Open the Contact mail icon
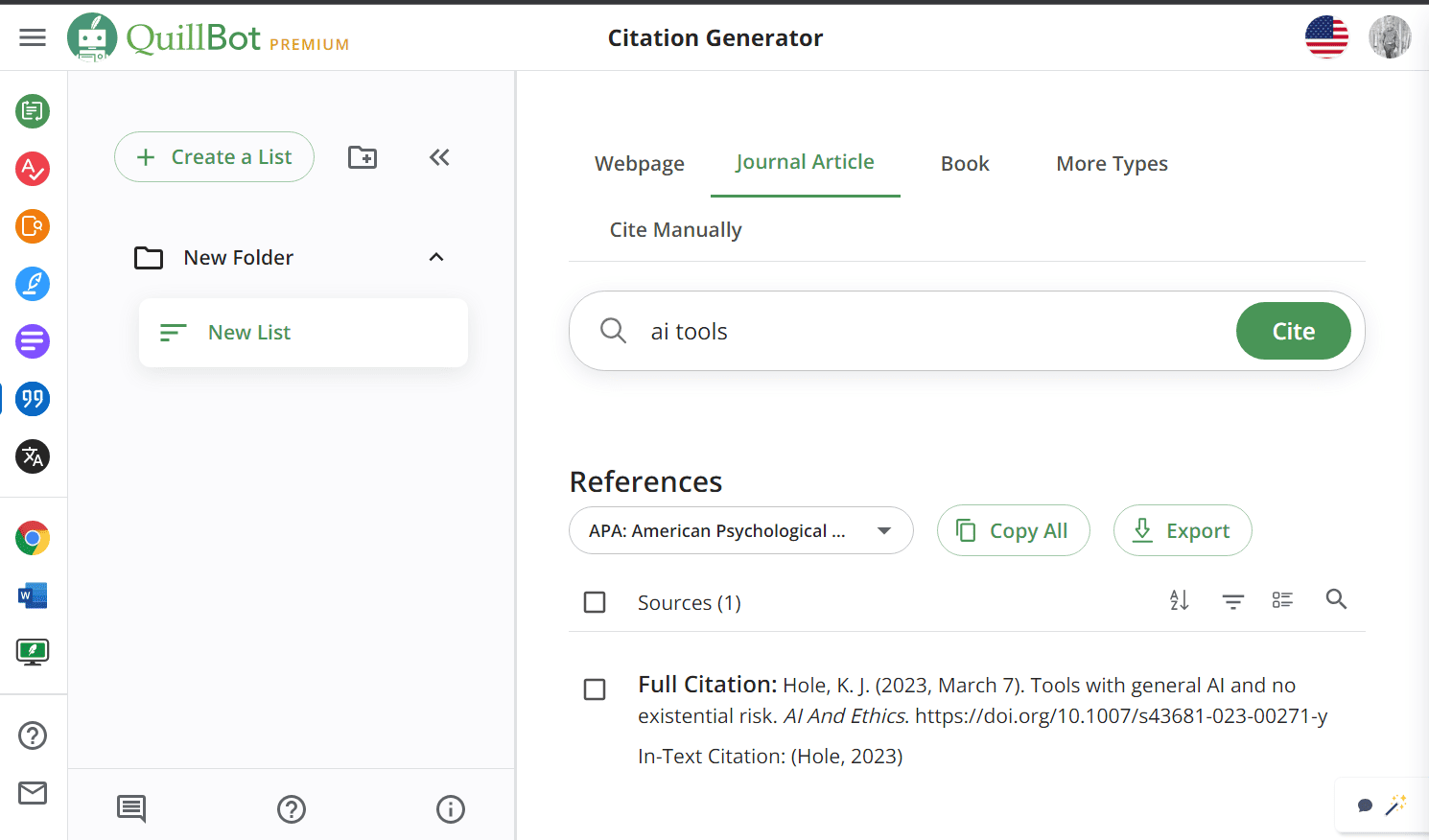The width and height of the screenshot is (1429, 840). pos(33,793)
